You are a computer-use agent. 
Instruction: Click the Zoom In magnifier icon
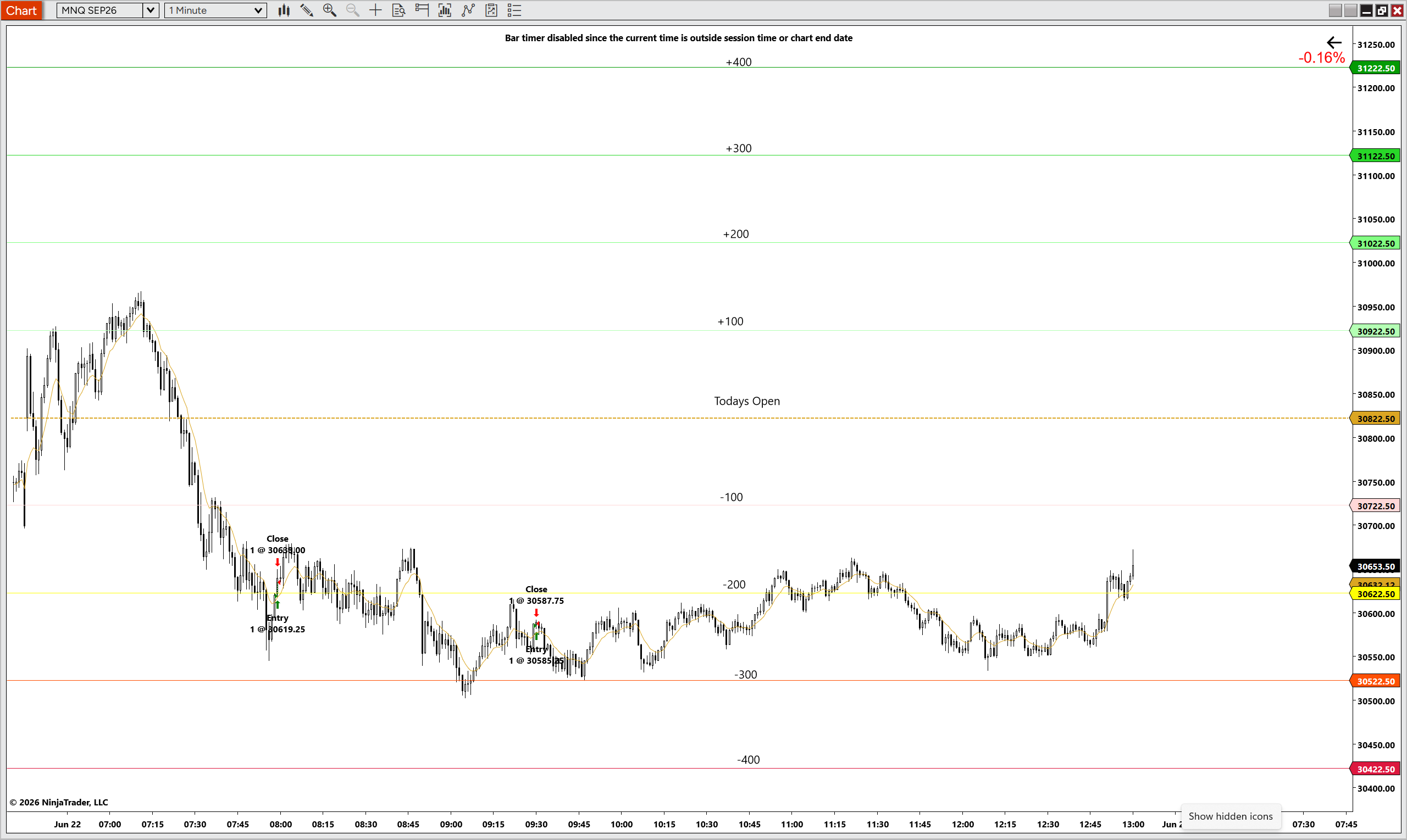tap(330, 10)
